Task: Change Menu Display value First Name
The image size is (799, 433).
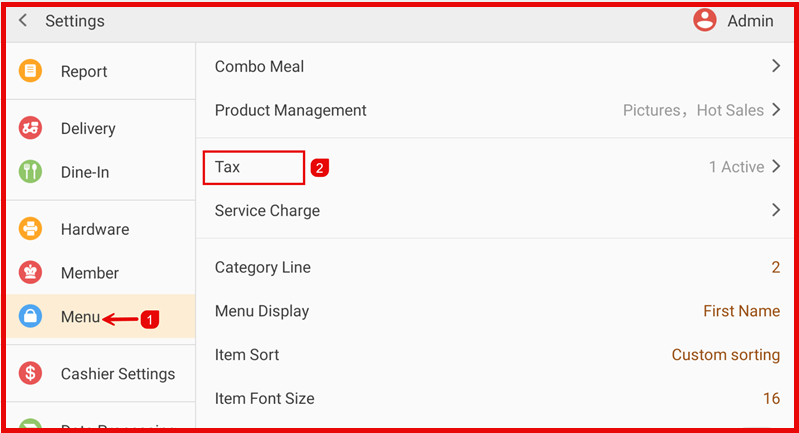Action: click(x=741, y=311)
